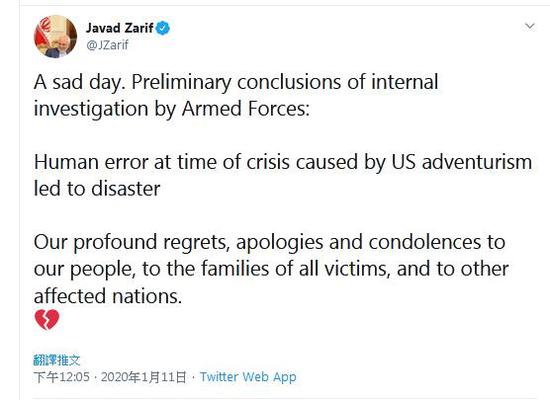Click the "investigation by Armed Forces:" line

coord(172,109)
